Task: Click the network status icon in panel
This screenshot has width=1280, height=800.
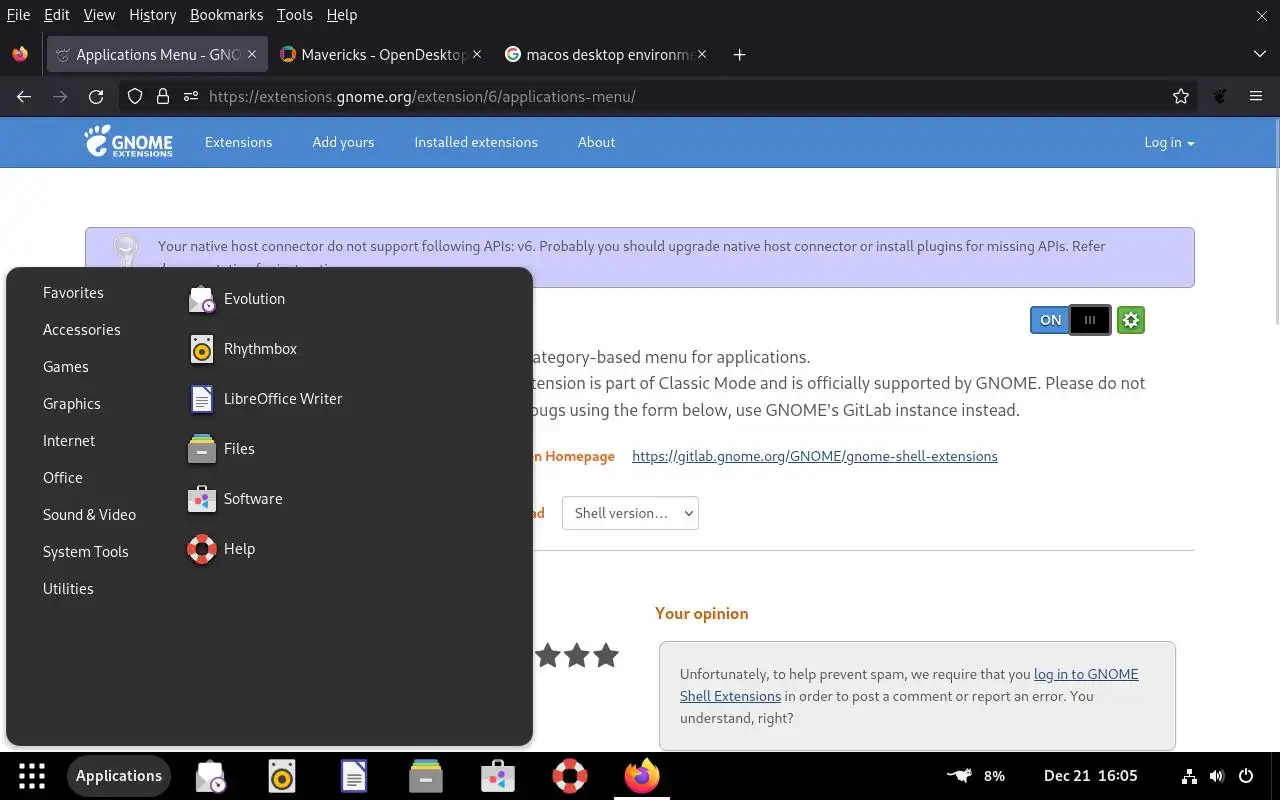Action: tap(1189, 776)
